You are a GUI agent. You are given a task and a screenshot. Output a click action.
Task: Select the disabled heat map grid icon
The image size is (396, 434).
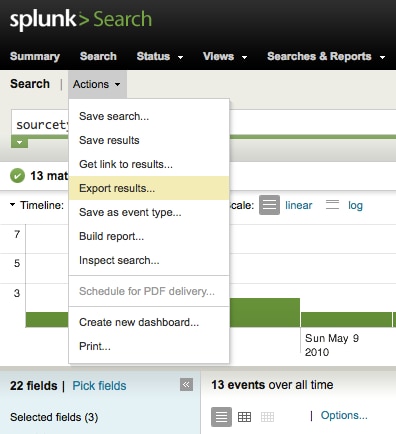point(267,417)
